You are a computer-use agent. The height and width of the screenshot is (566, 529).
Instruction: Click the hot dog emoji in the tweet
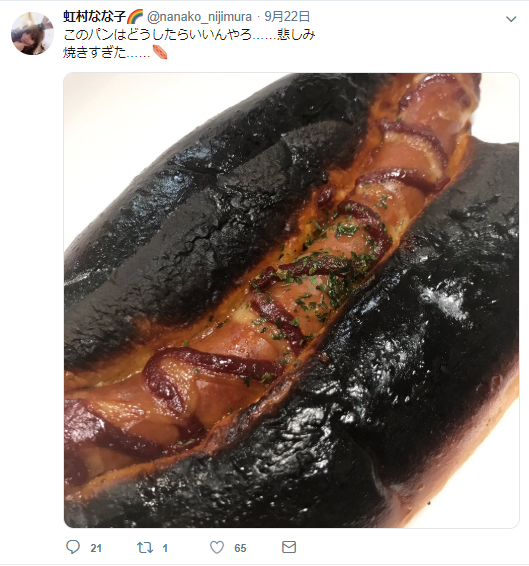click(160, 52)
